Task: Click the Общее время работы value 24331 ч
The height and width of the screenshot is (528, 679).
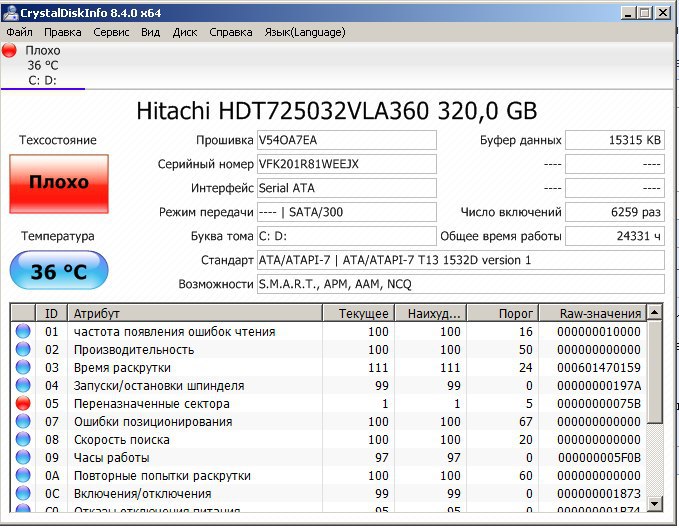Action: tap(615, 236)
